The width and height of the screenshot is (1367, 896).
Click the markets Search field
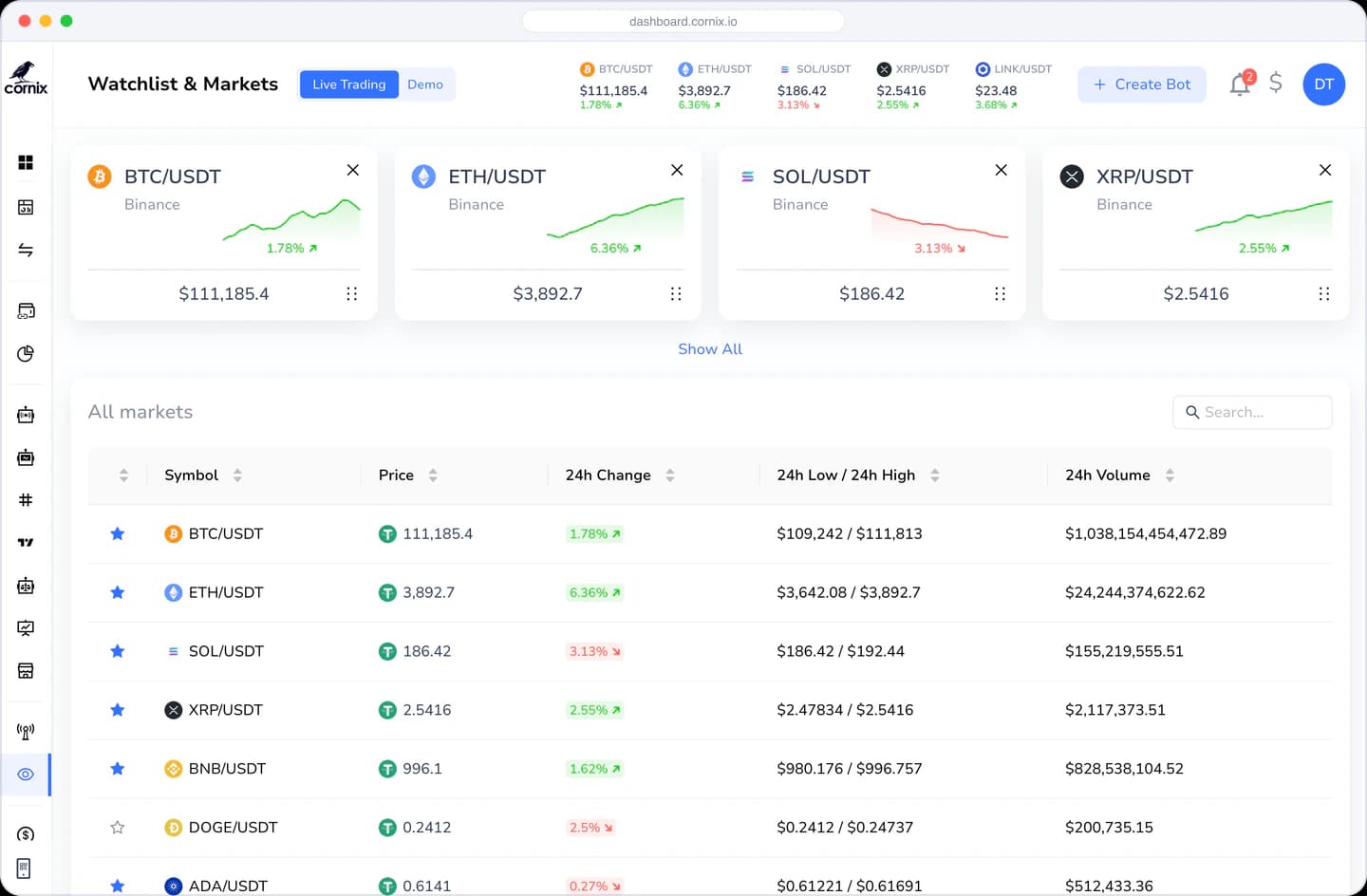click(1252, 412)
